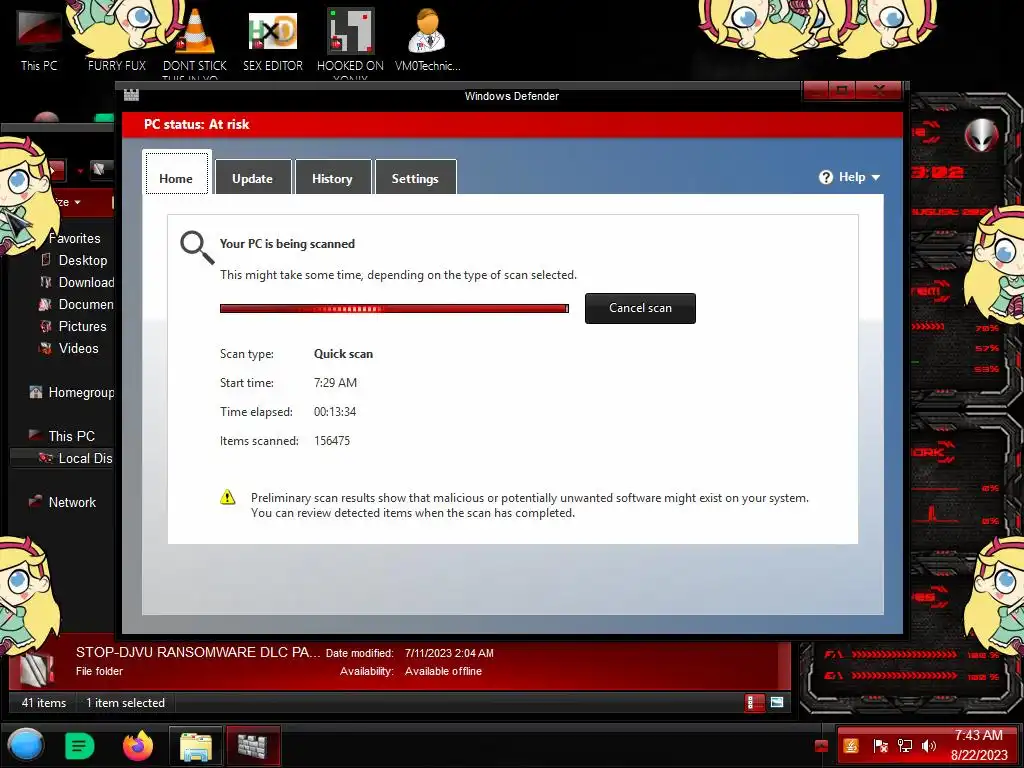Click the Alienware head gadget icon
This screenshot has height=768, width=1024.
[982, 135]
